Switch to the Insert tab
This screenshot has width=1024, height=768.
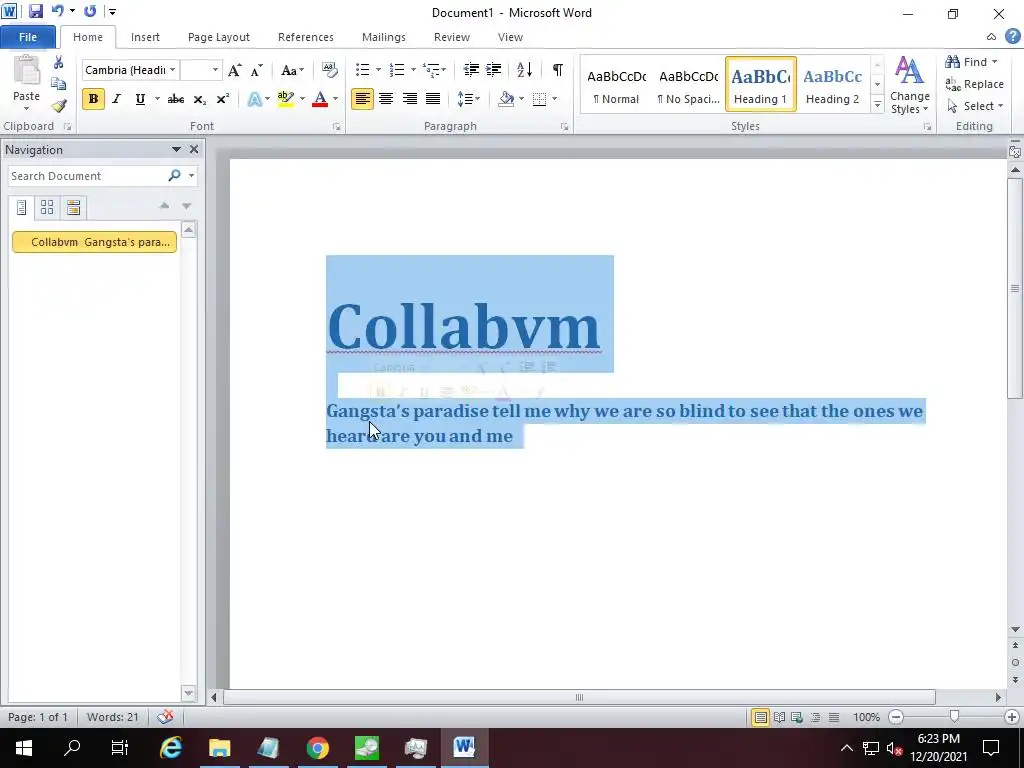tap(145, 37)
